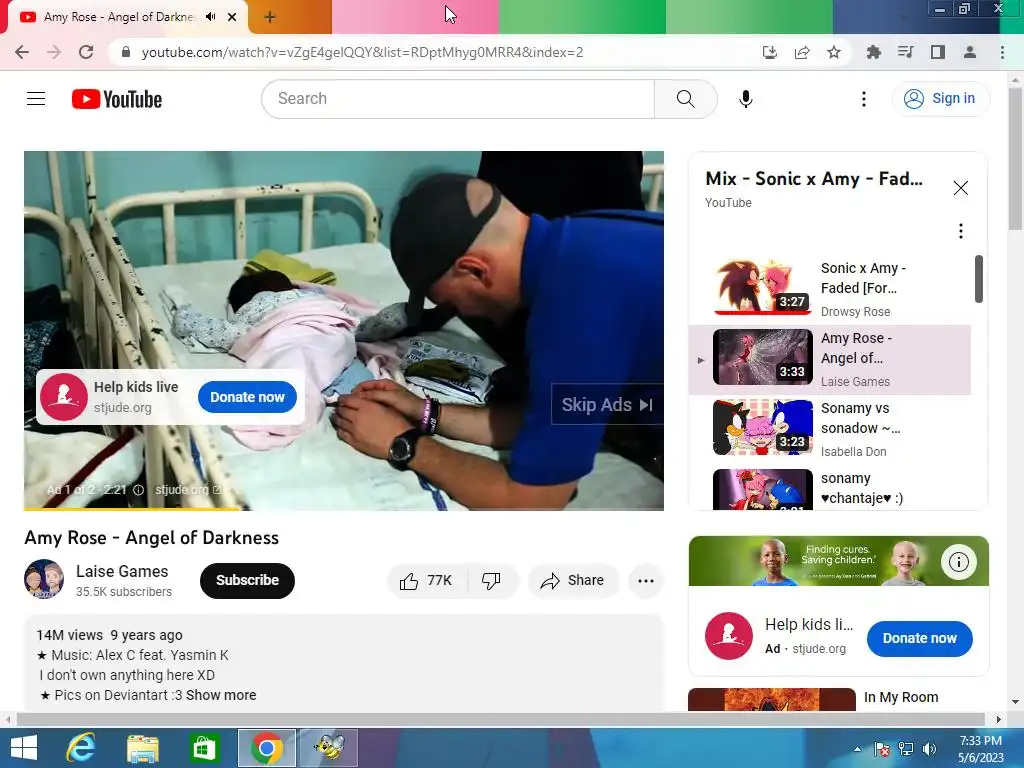Viewport: 1024px width, 768px height.
Task: Open Chrome three-dot menu
Action: pyautogui.click(x=1002, y=52)
